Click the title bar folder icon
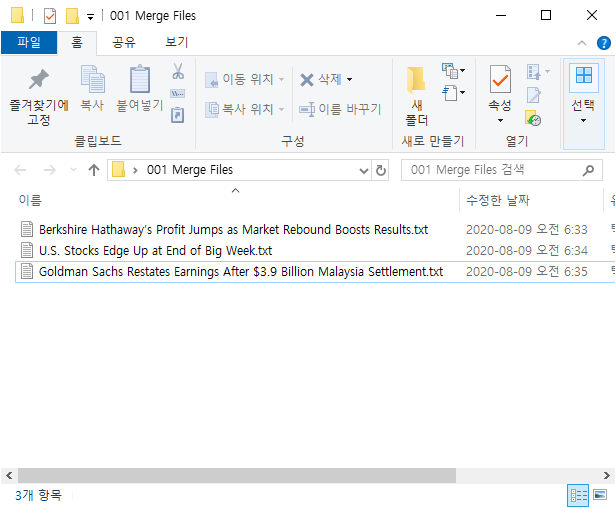The width and height of the screenshot is (616, 508). [17, 15]
